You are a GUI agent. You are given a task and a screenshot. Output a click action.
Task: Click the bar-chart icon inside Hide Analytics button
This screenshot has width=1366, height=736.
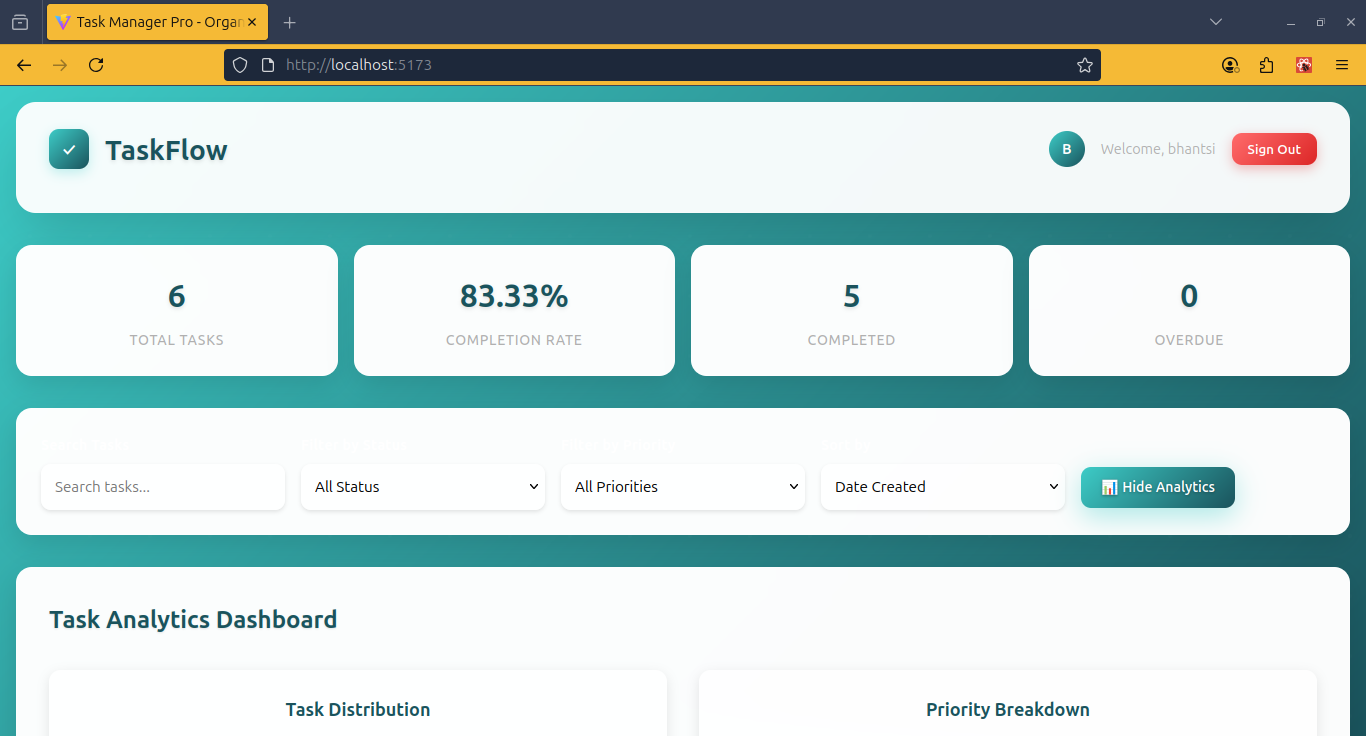[x=1108, y=487]
